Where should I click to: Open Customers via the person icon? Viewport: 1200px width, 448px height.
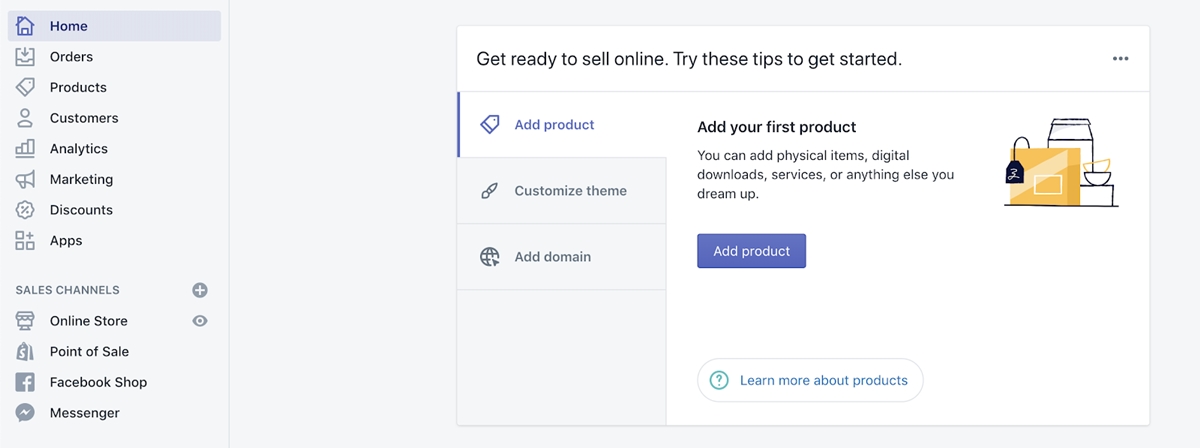pos(25,118)
